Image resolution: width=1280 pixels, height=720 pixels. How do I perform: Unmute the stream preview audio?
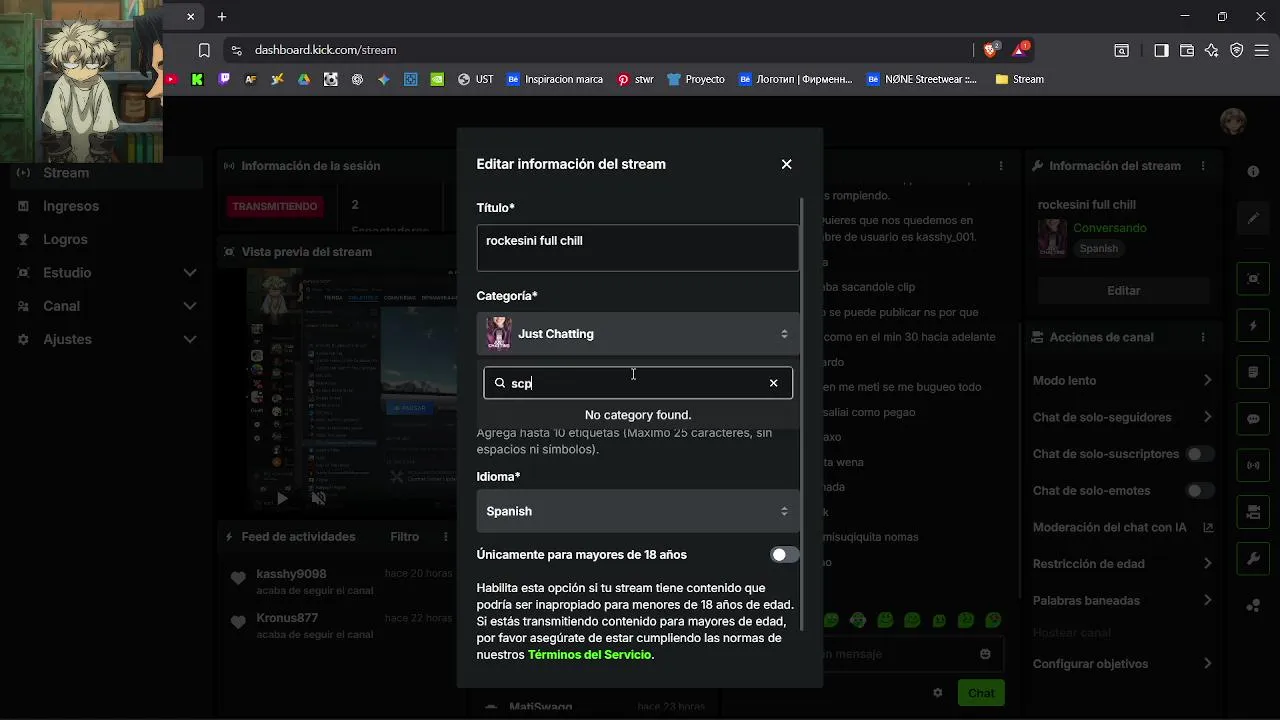click(x=318, y=498)
